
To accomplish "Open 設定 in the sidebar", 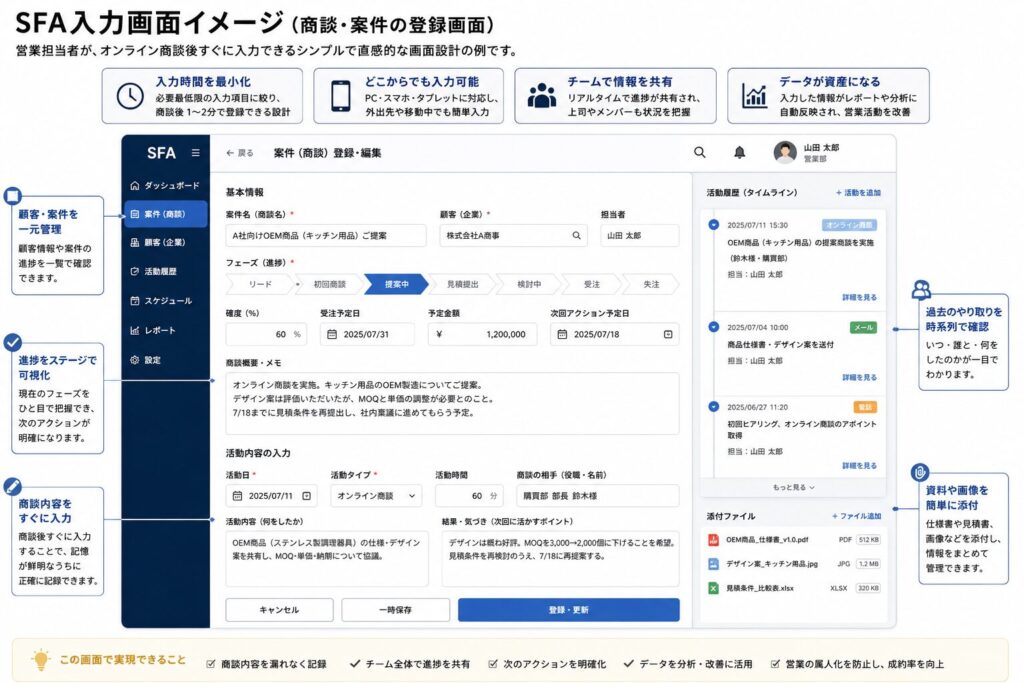I will click(x=165, y=360).
